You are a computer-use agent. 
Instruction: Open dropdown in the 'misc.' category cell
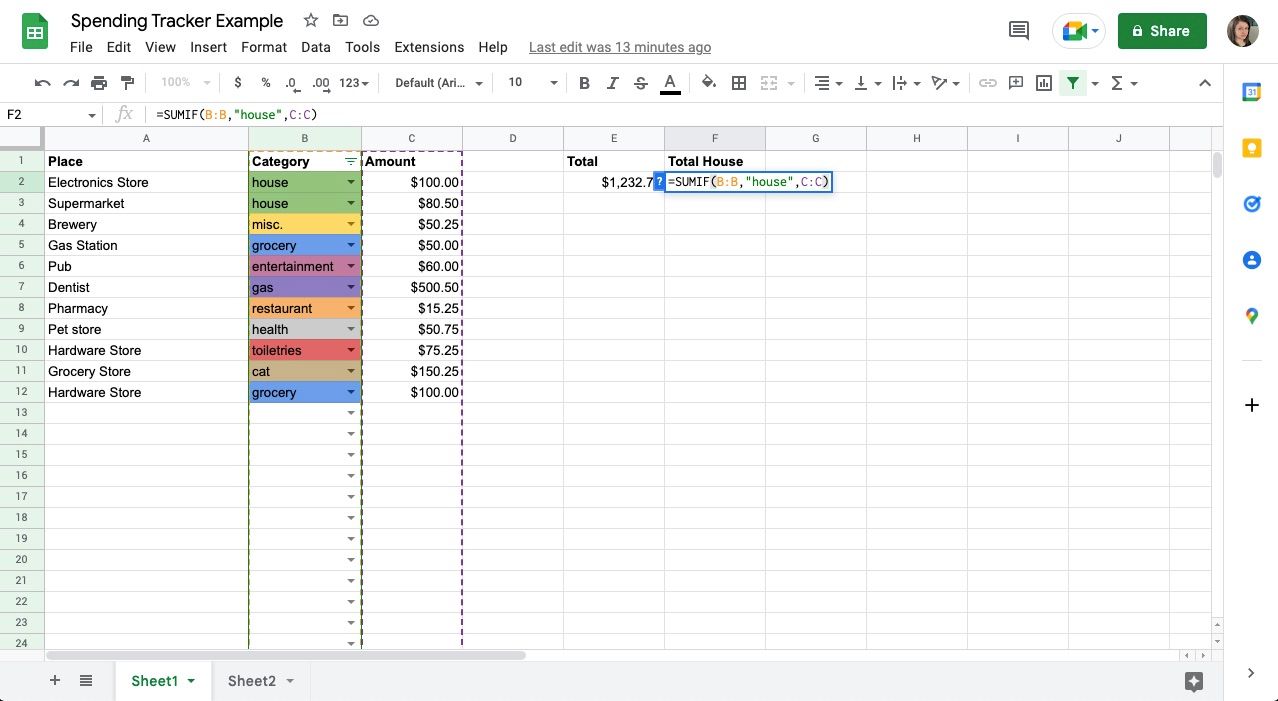tap(351, 225)
